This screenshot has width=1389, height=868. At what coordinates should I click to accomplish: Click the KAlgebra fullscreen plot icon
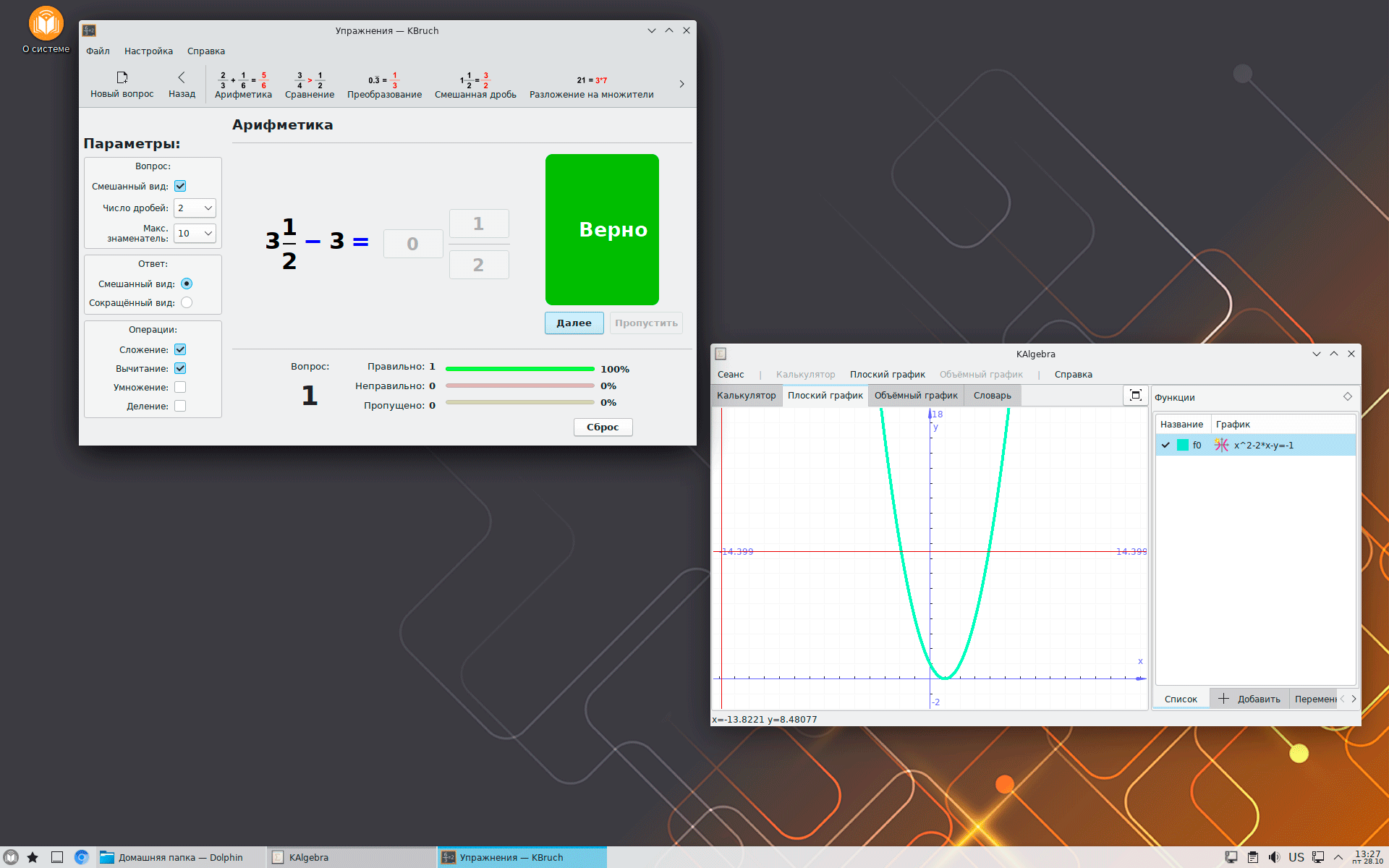click(x=1136, y=395)
